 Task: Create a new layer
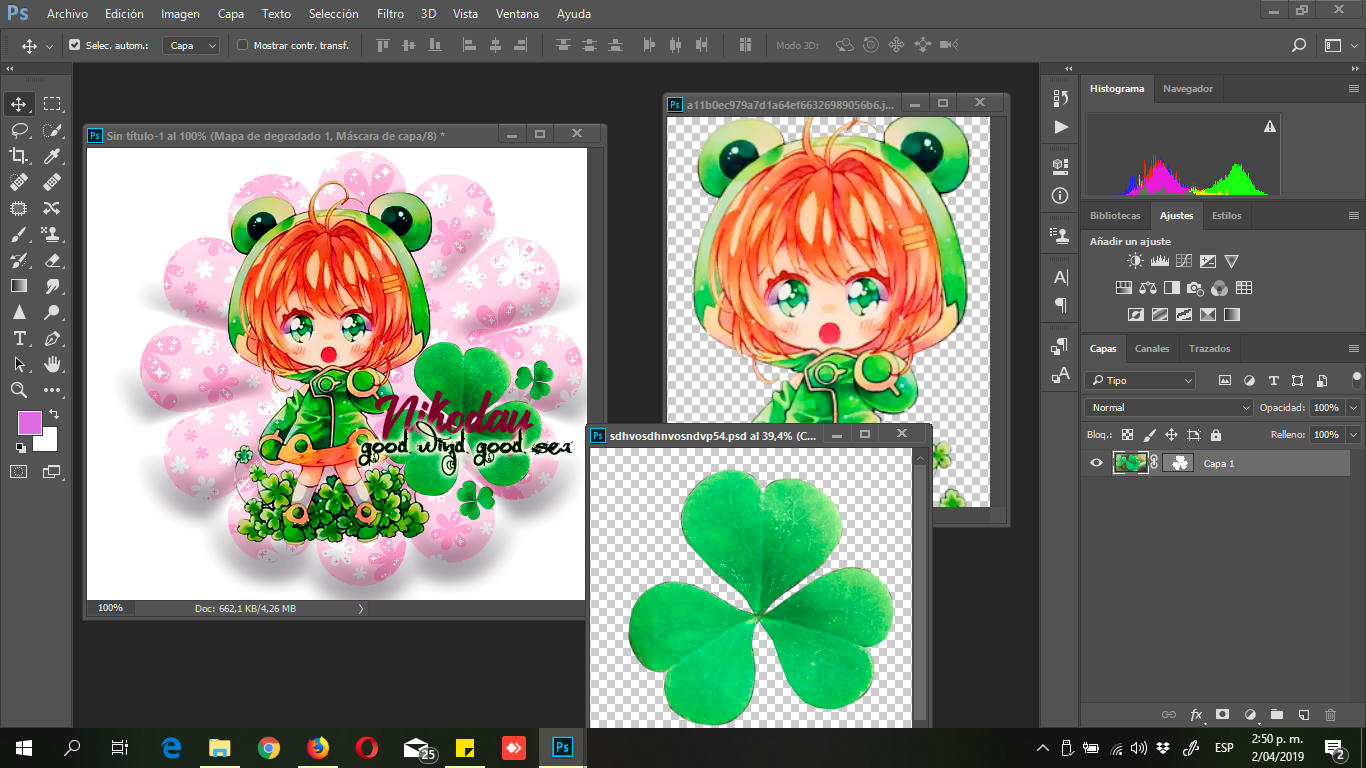[1303, 715]
